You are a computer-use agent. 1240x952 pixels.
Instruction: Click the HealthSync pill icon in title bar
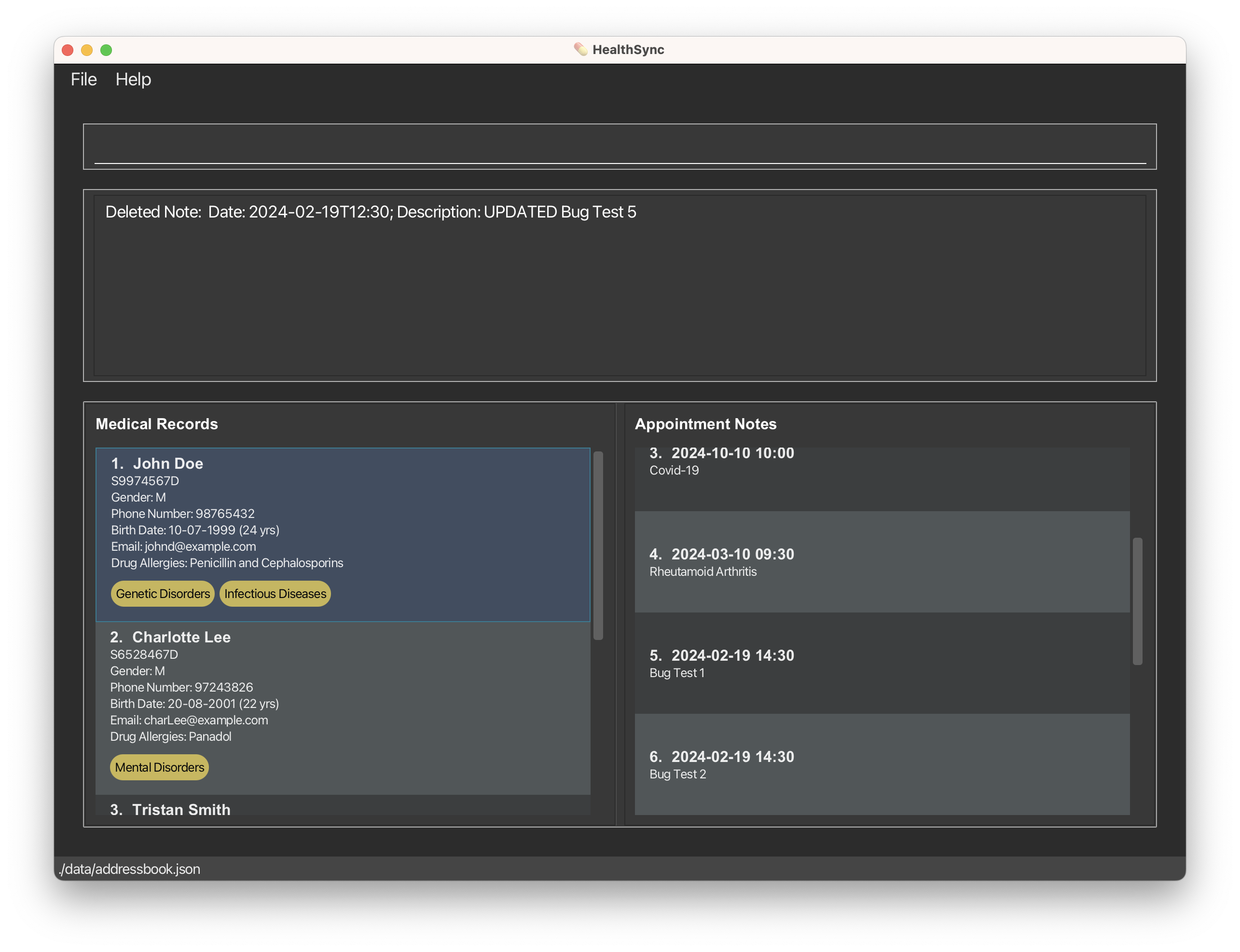point(580,49)
